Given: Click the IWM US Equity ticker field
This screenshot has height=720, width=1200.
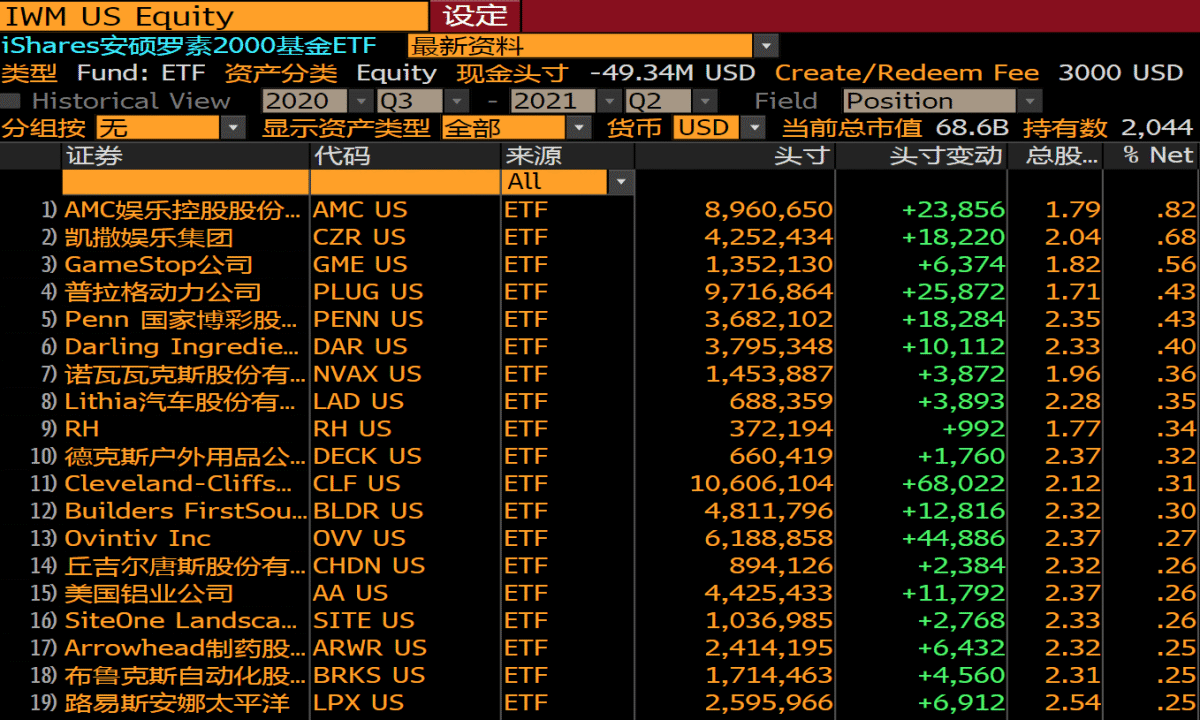Looking at the screenshot, I should pos(214,16).
